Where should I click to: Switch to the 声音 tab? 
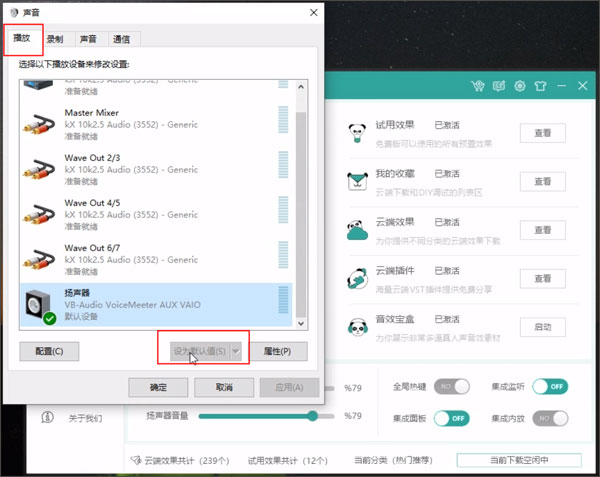click(x=88, y=39)
